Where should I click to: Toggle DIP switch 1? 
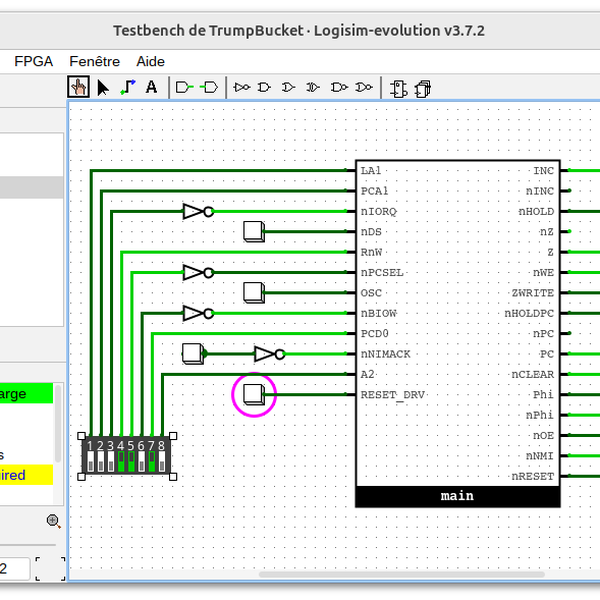coord(91,461)
